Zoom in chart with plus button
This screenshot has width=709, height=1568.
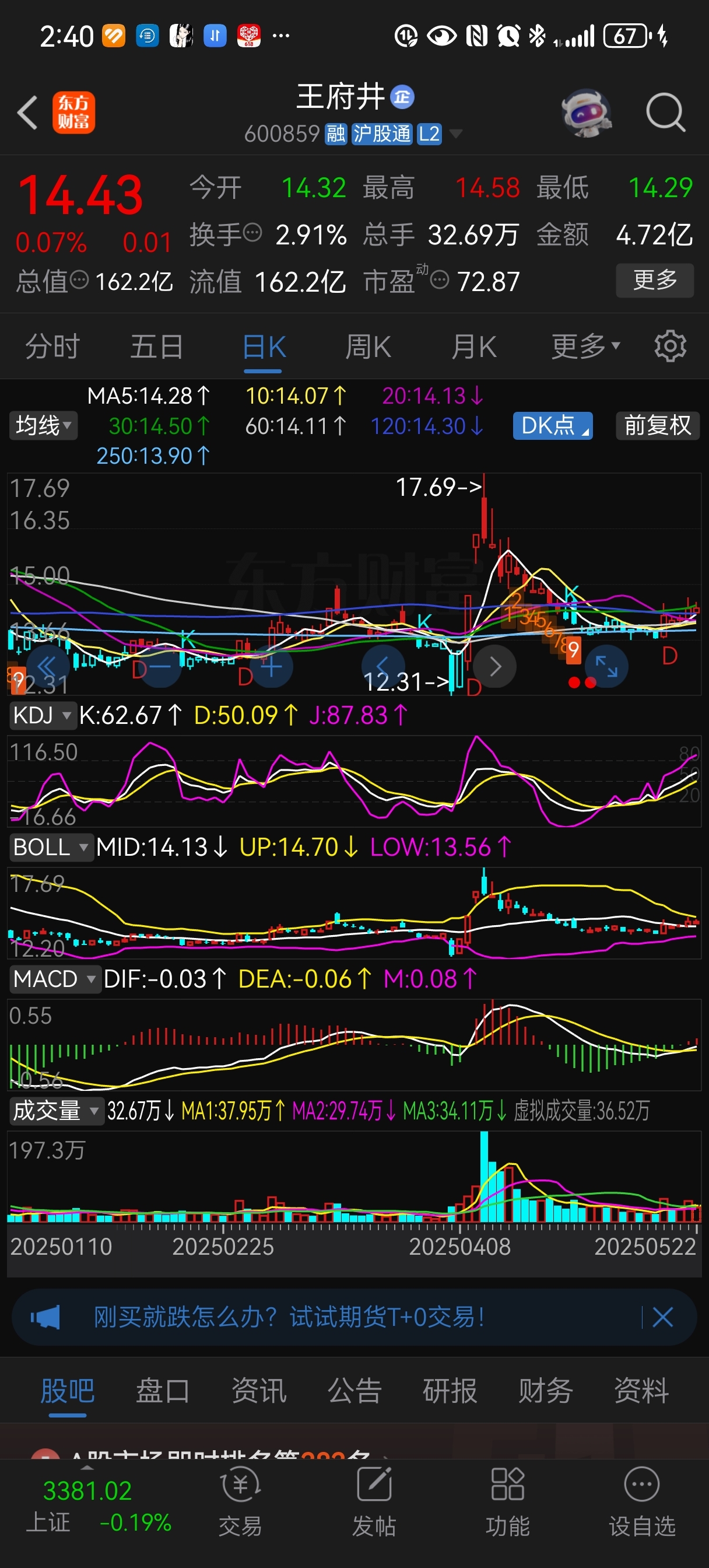271,667
